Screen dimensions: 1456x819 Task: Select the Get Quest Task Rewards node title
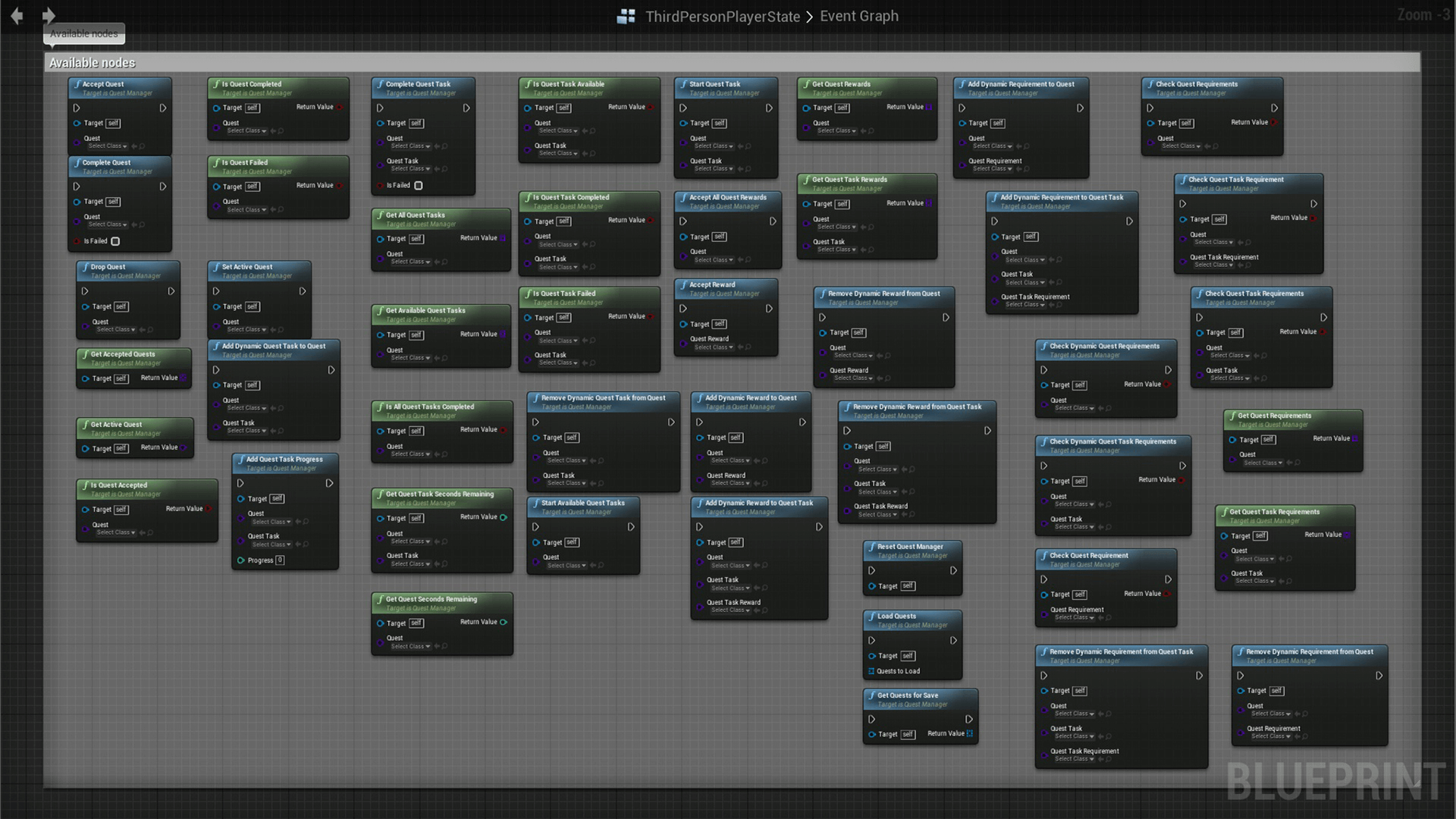coord(849,180)
